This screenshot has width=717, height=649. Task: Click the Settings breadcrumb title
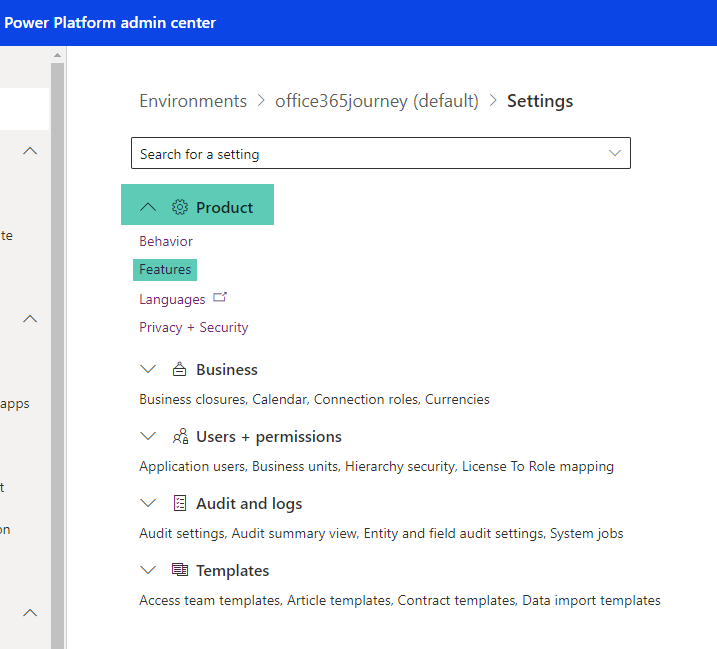coord(540,101)
